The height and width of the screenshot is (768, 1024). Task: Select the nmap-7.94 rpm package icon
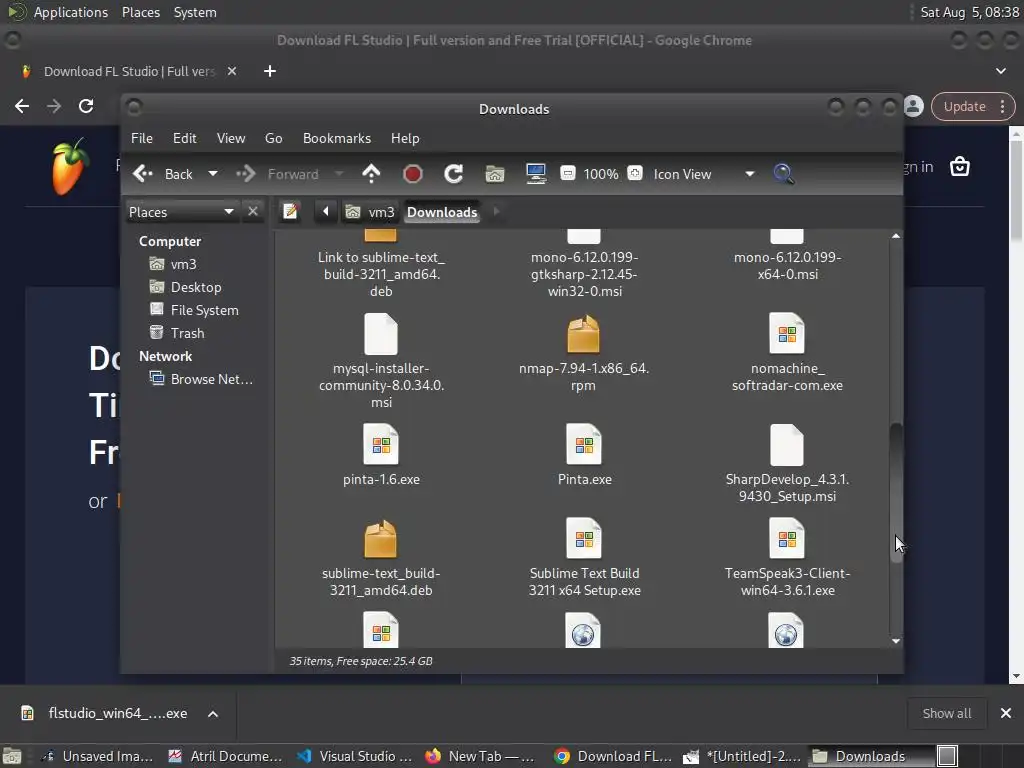pos(583,334)
